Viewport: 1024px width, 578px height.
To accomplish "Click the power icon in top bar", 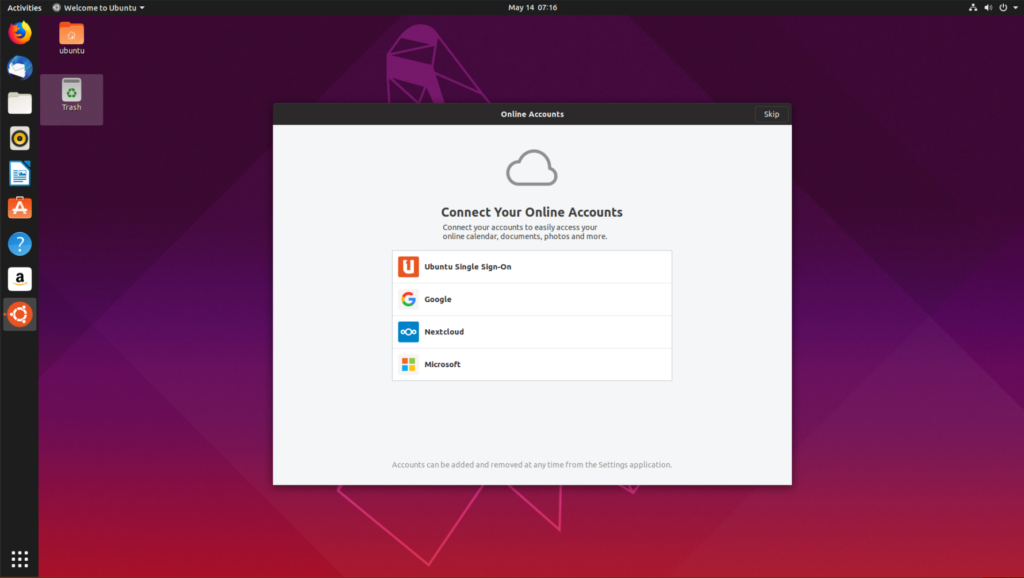I will (1003, 8).
